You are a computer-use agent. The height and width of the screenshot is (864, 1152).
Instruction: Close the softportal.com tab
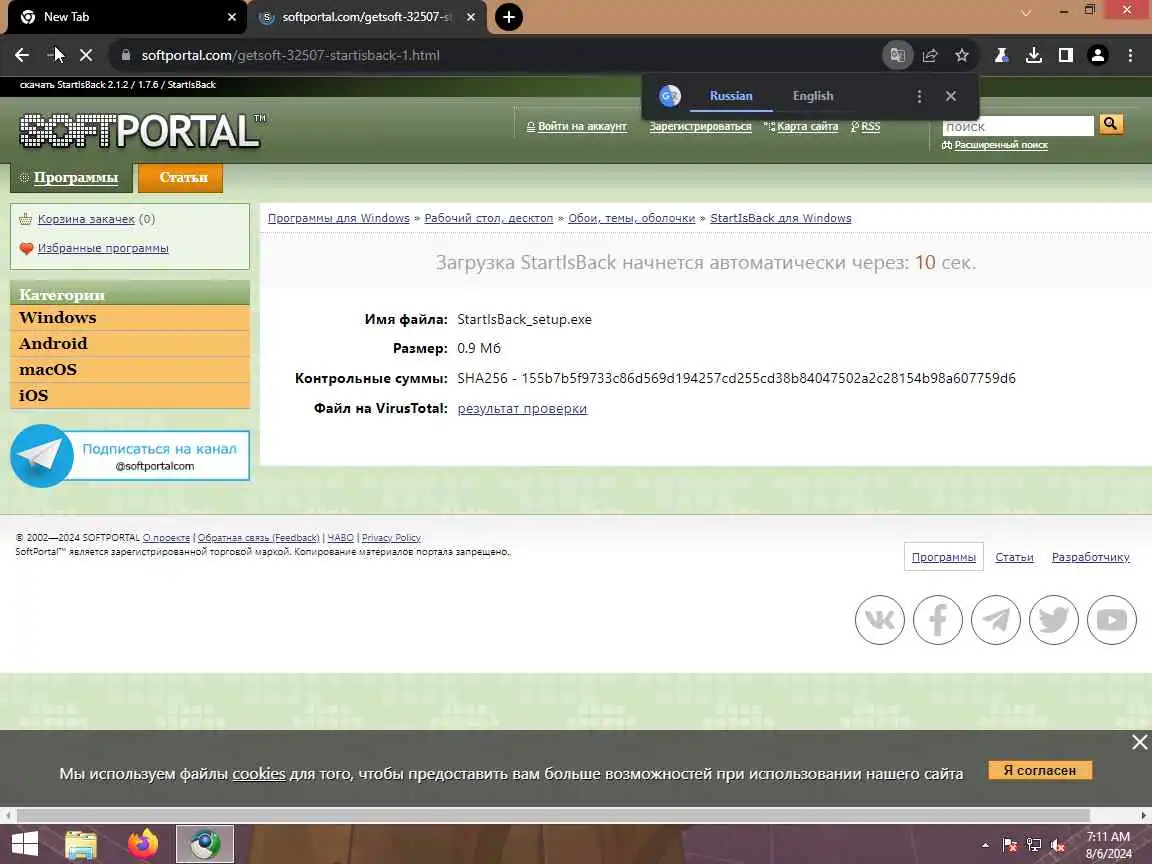coord(471,17)
